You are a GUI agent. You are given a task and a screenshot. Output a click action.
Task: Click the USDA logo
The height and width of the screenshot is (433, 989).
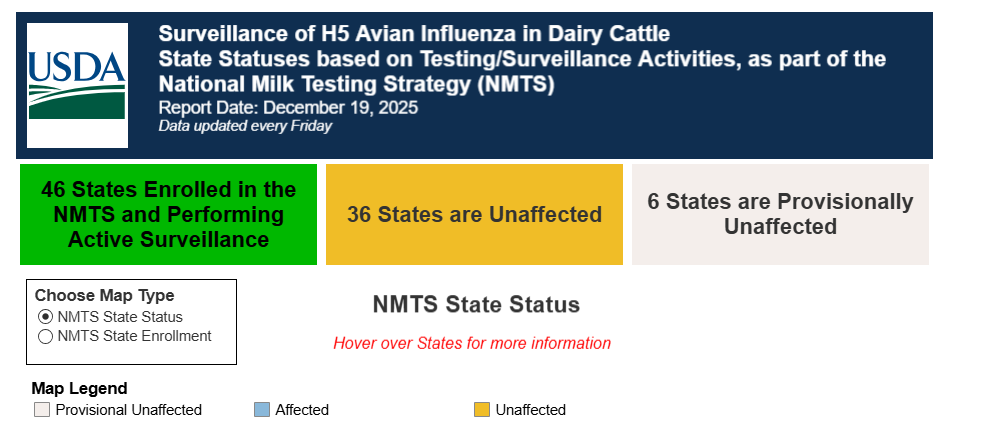77,85
